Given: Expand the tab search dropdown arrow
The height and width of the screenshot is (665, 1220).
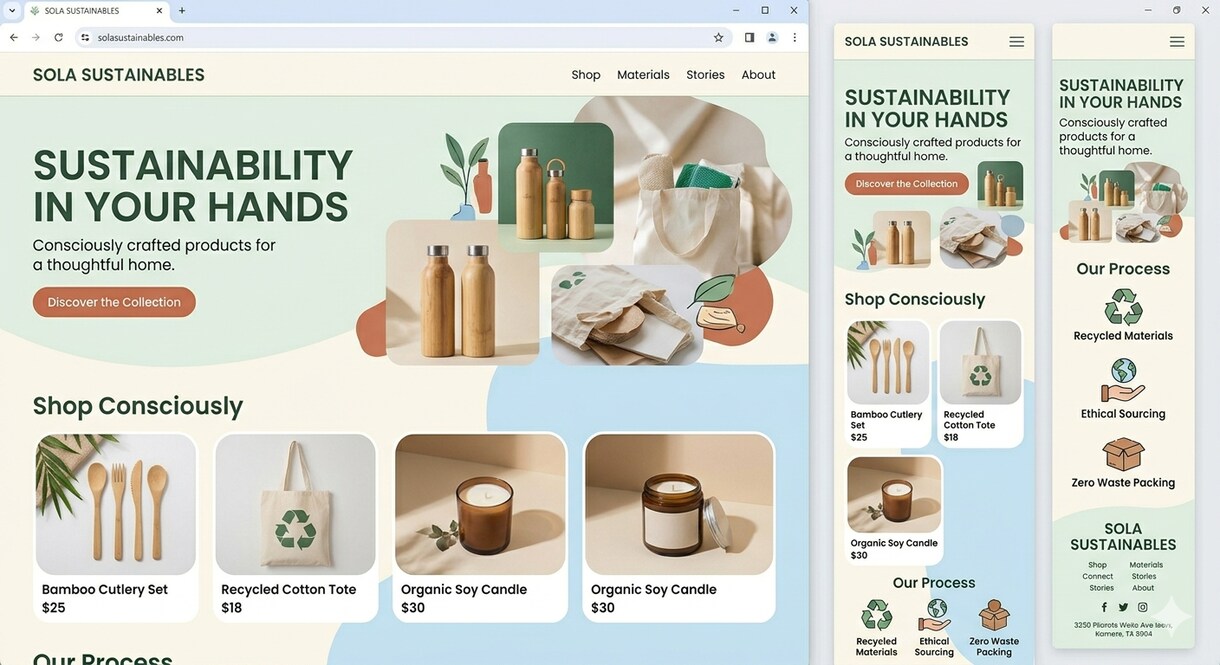Looking at the screenshot, I should (x=10, y=11).
